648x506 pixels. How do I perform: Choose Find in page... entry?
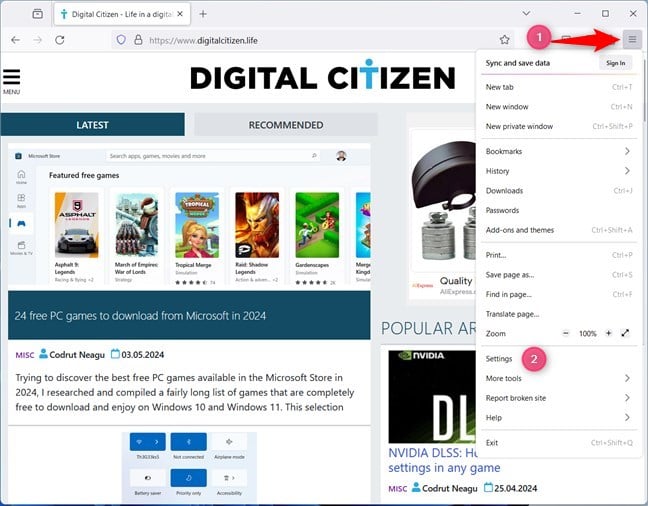coord(559,294)
